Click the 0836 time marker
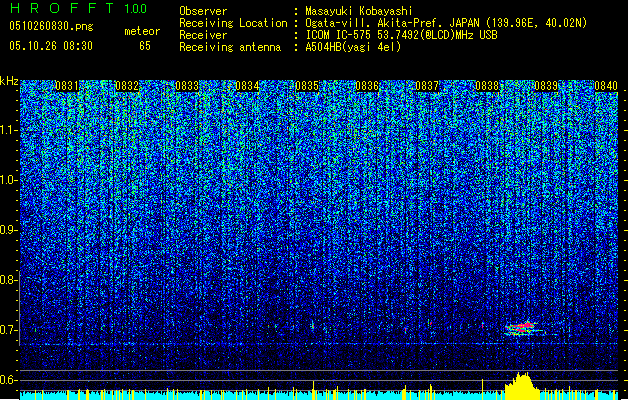 tap(367, 86)
